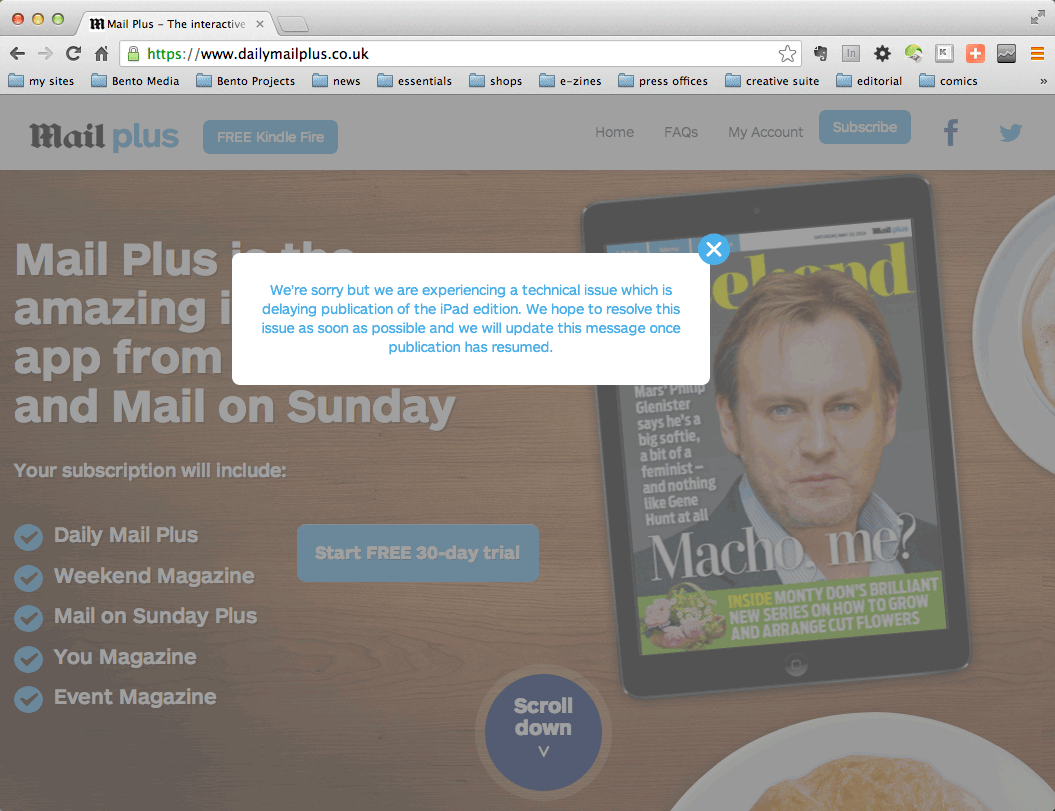Screen dimensions: 1055x811
Task: Open the FAQs navigation item
Action: pos(681,132)
